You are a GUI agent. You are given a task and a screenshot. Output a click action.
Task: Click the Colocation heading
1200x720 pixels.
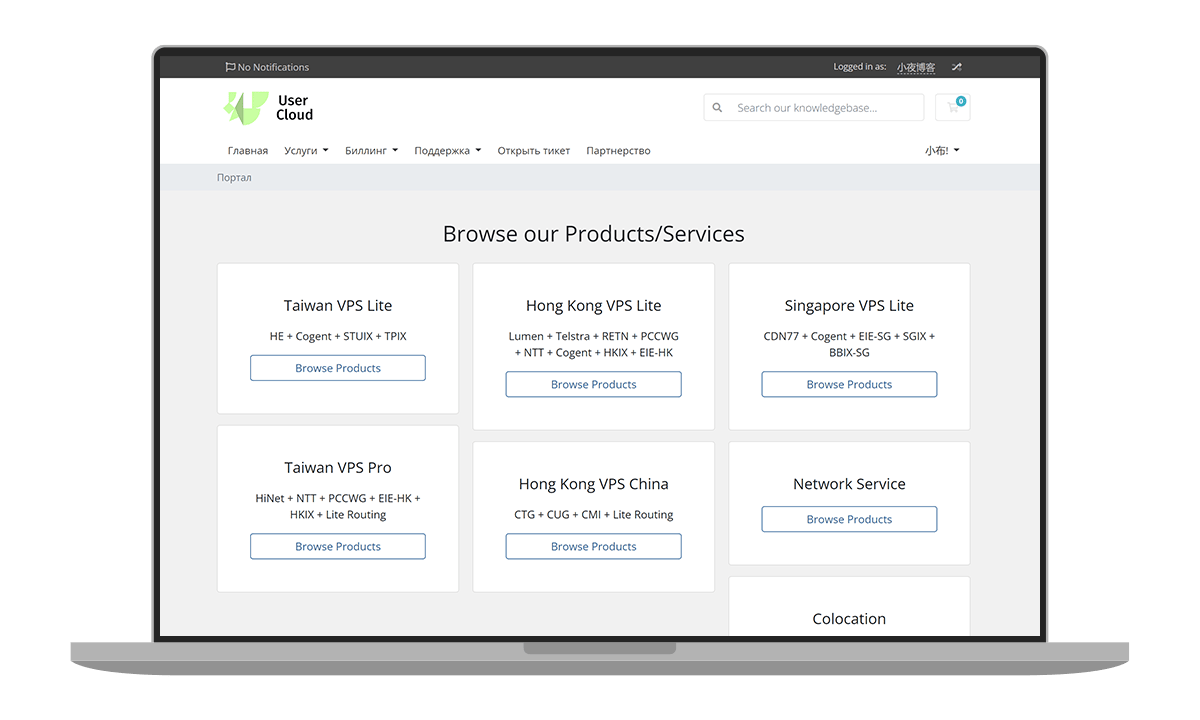tap(849, 619)
